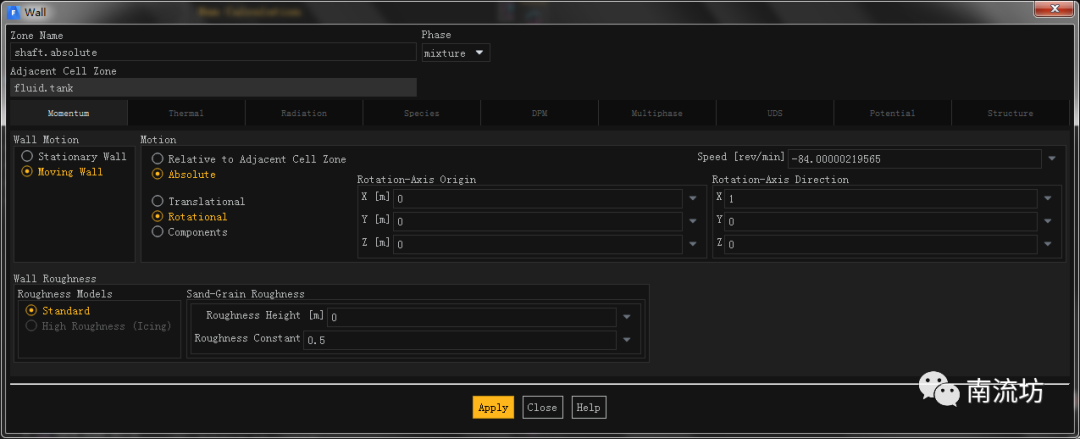Click the Rotation-Axis Direction Y field
The width and height of the screenshot is (1080, 439).
pos(881,221)
